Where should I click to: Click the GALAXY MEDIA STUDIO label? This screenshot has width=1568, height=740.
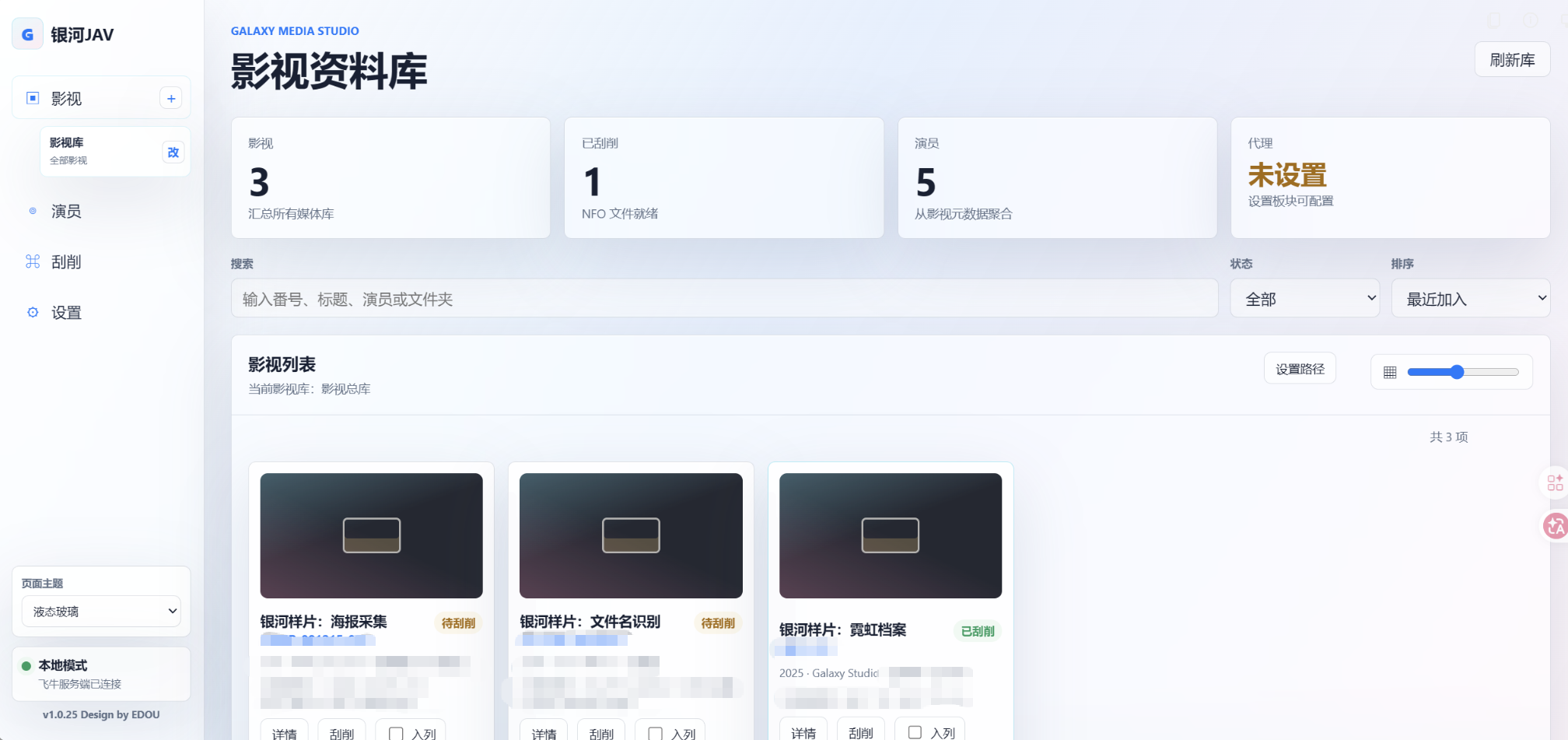pyautogui.click(x=295, y=31)
